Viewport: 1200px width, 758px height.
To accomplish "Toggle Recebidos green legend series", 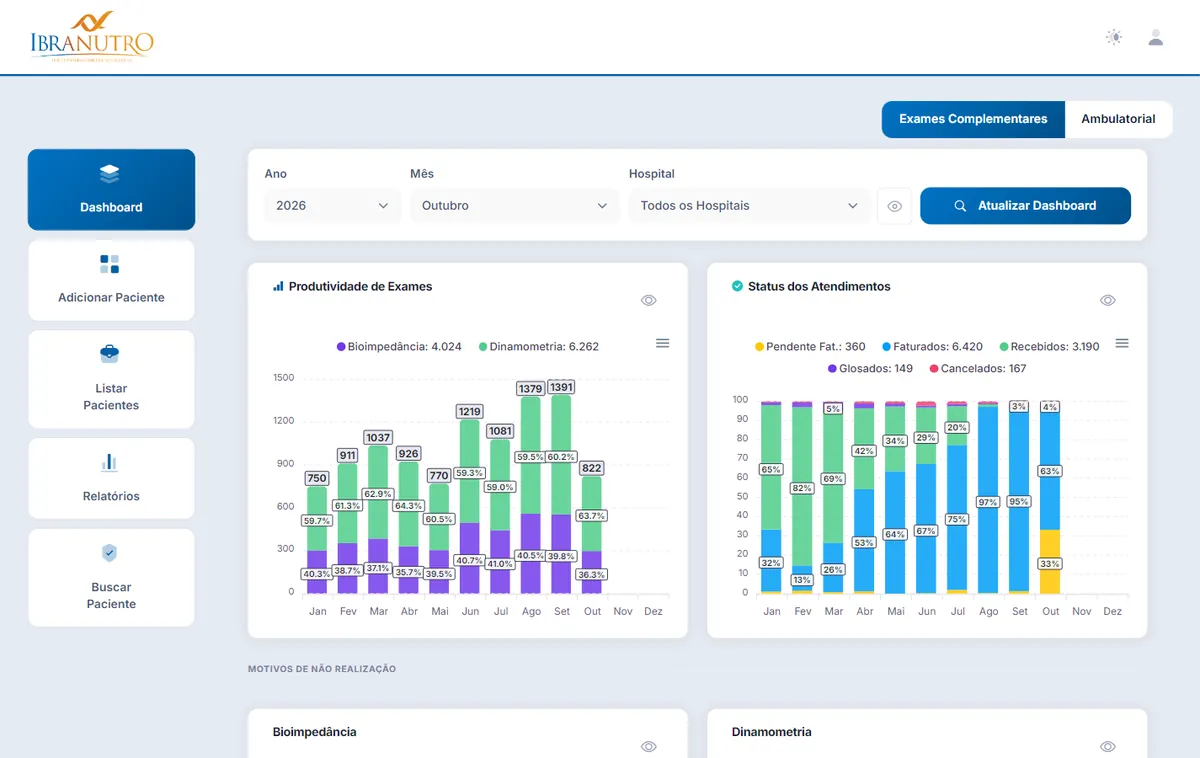I will point(1049,347).
